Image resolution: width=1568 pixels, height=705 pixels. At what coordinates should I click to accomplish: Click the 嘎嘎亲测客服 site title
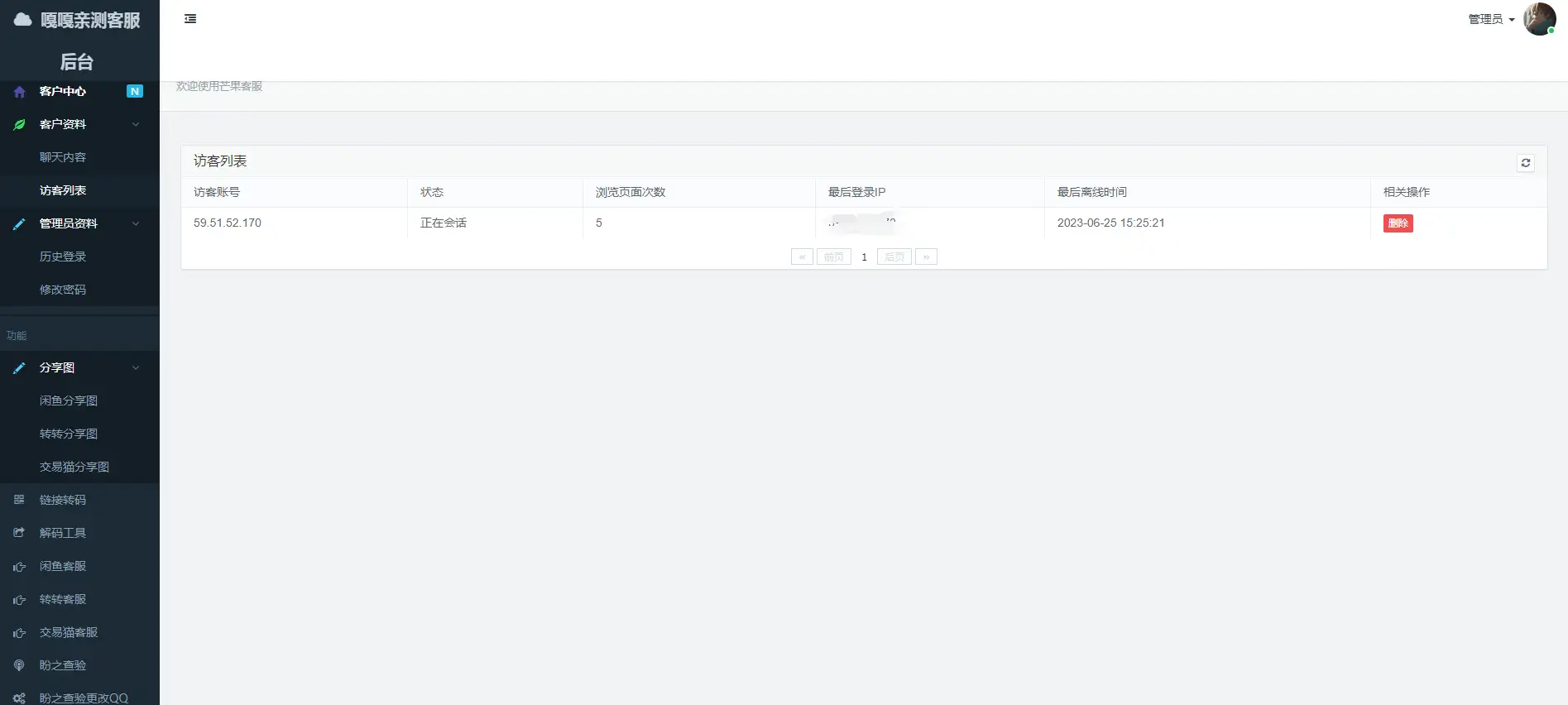coord(90,21)
